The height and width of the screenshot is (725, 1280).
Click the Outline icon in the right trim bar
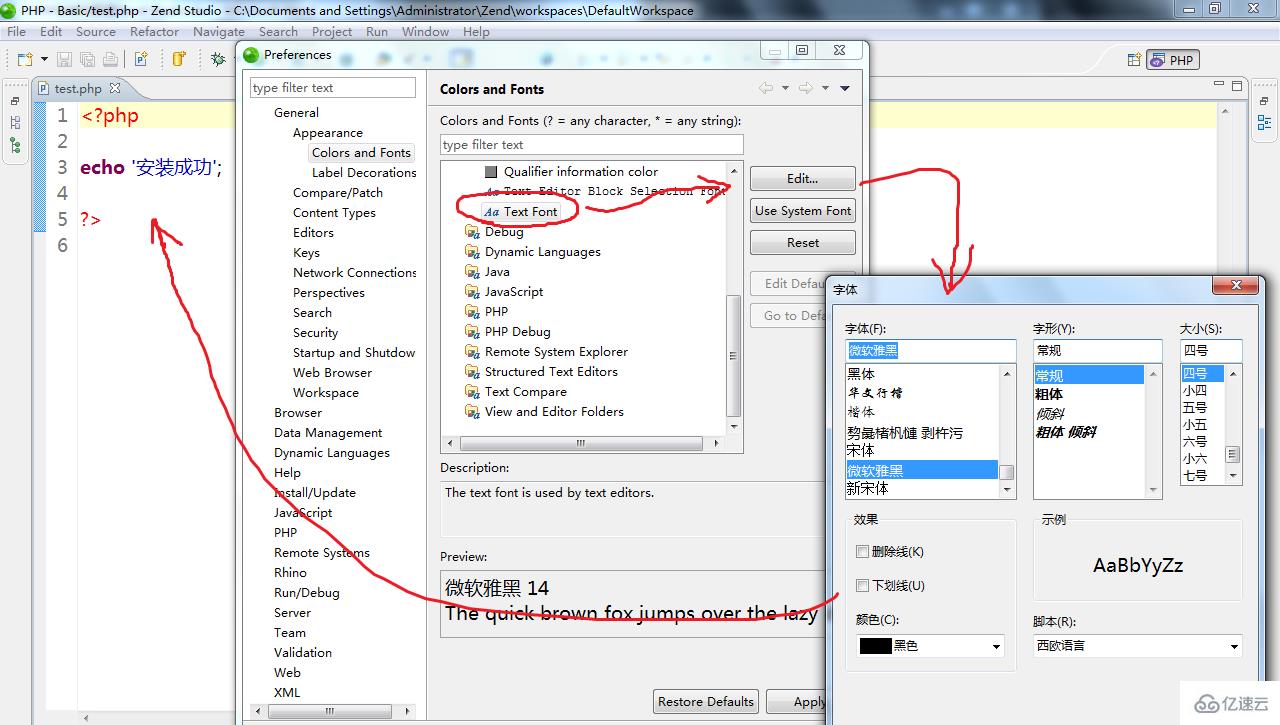coord(1264,124)
